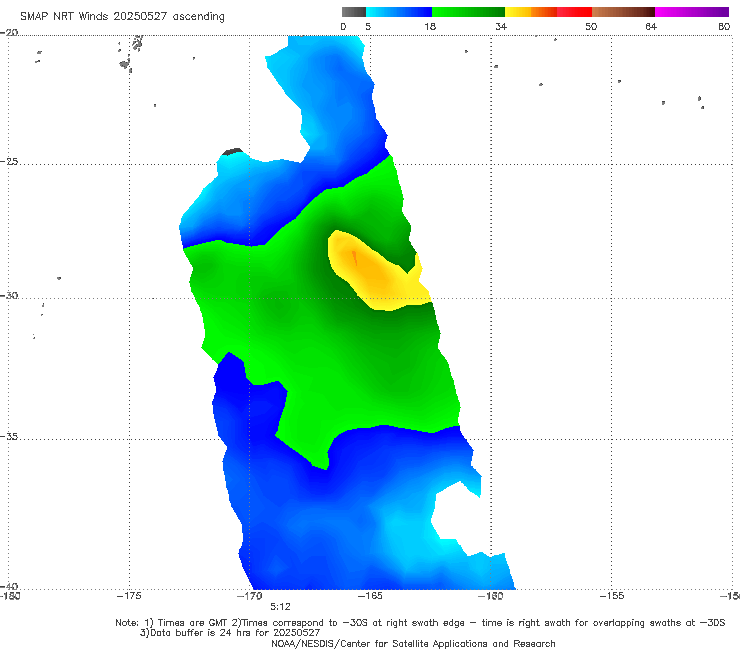Click the yellow segment of the color bar
740x650 pixels.
518,12
